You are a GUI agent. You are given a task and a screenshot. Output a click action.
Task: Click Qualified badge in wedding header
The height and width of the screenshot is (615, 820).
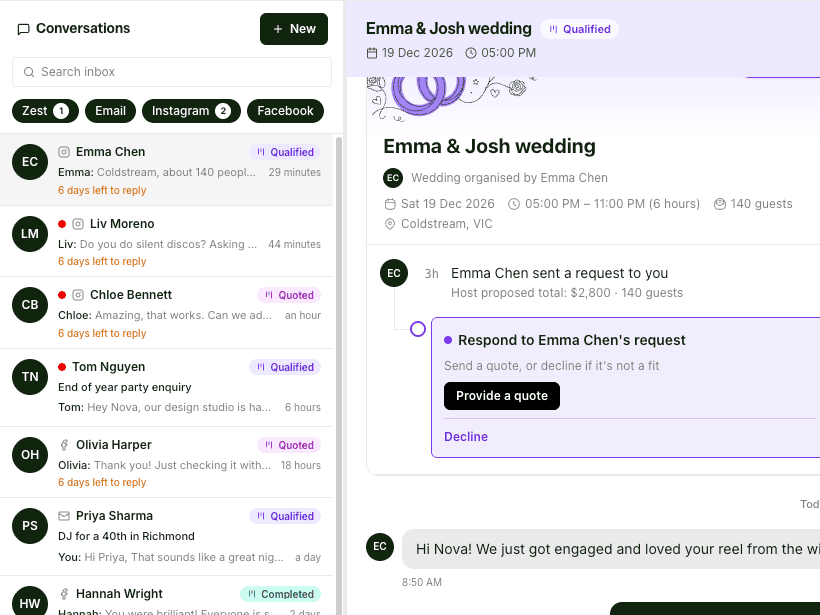[x=579, y=29]
